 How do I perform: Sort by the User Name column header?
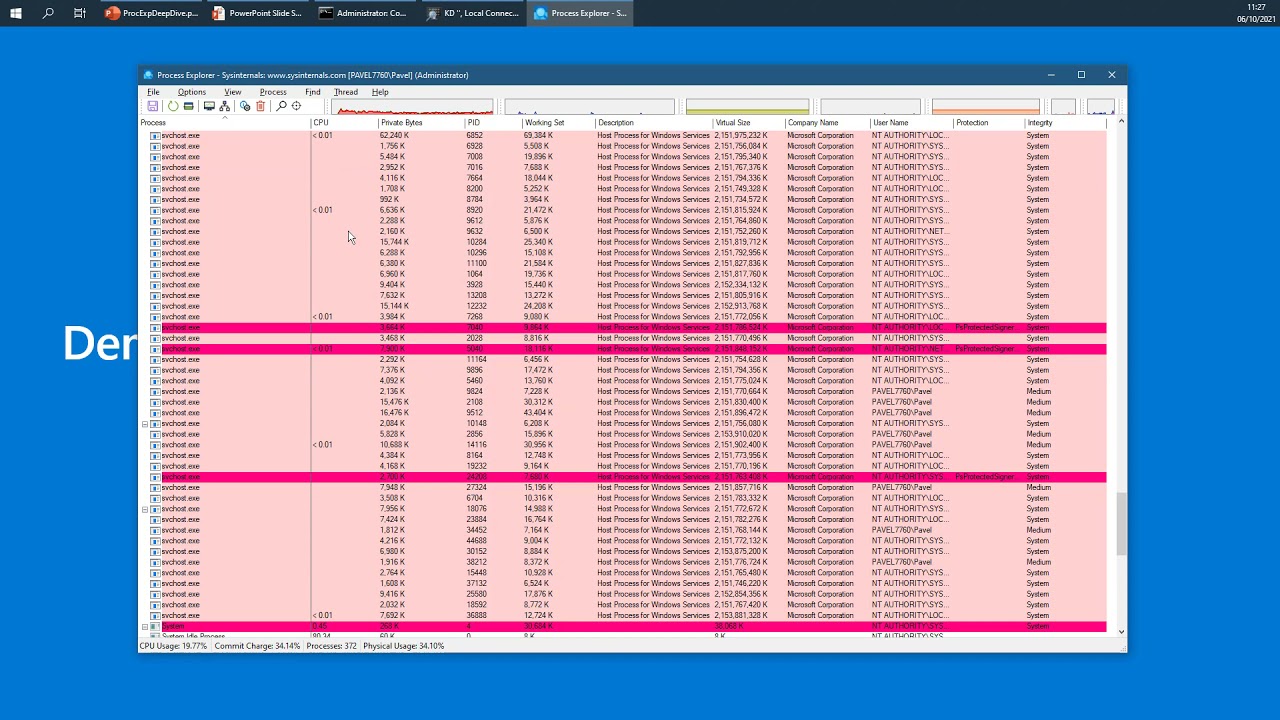point(911,123)
